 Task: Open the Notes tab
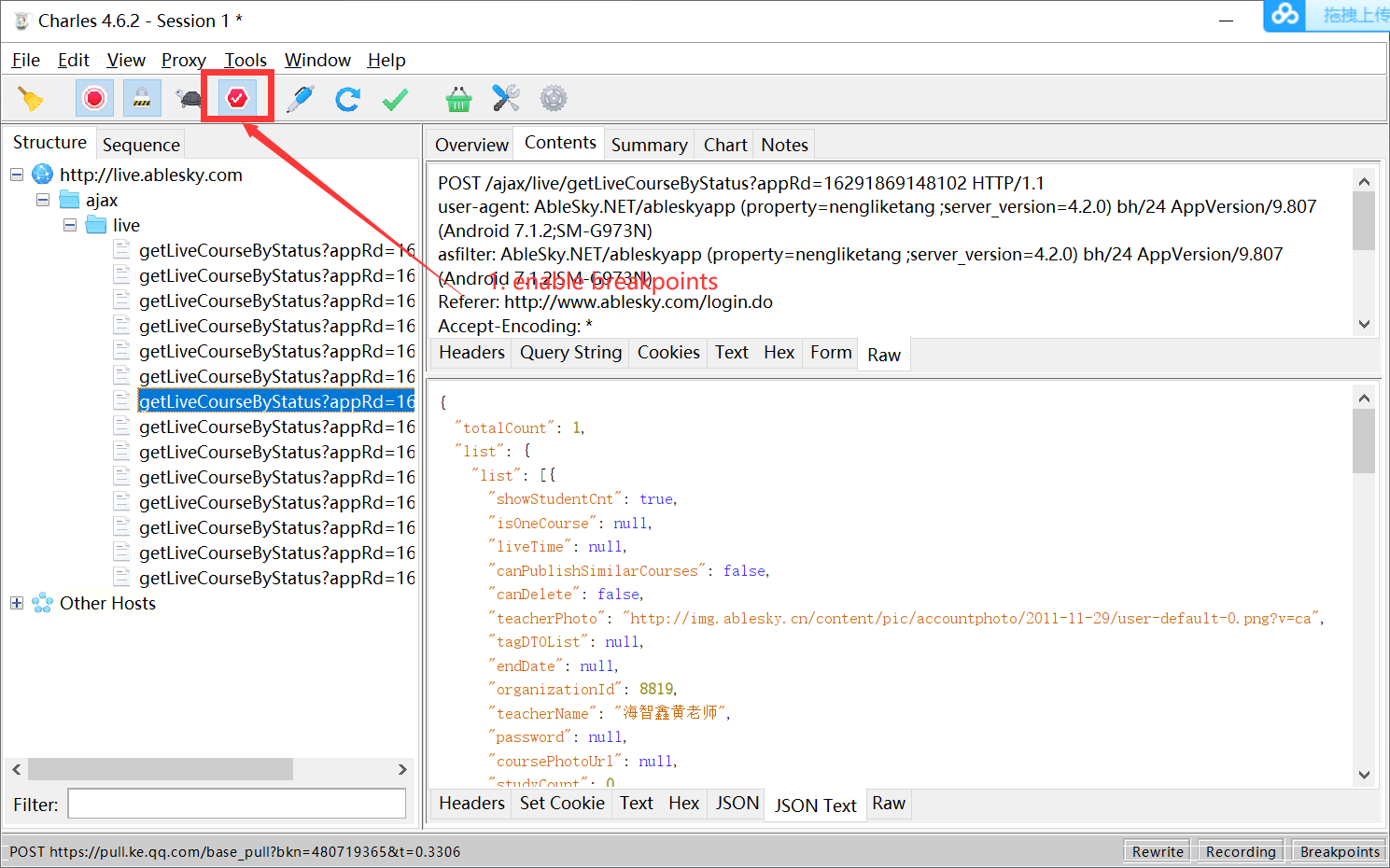(784, 145)
